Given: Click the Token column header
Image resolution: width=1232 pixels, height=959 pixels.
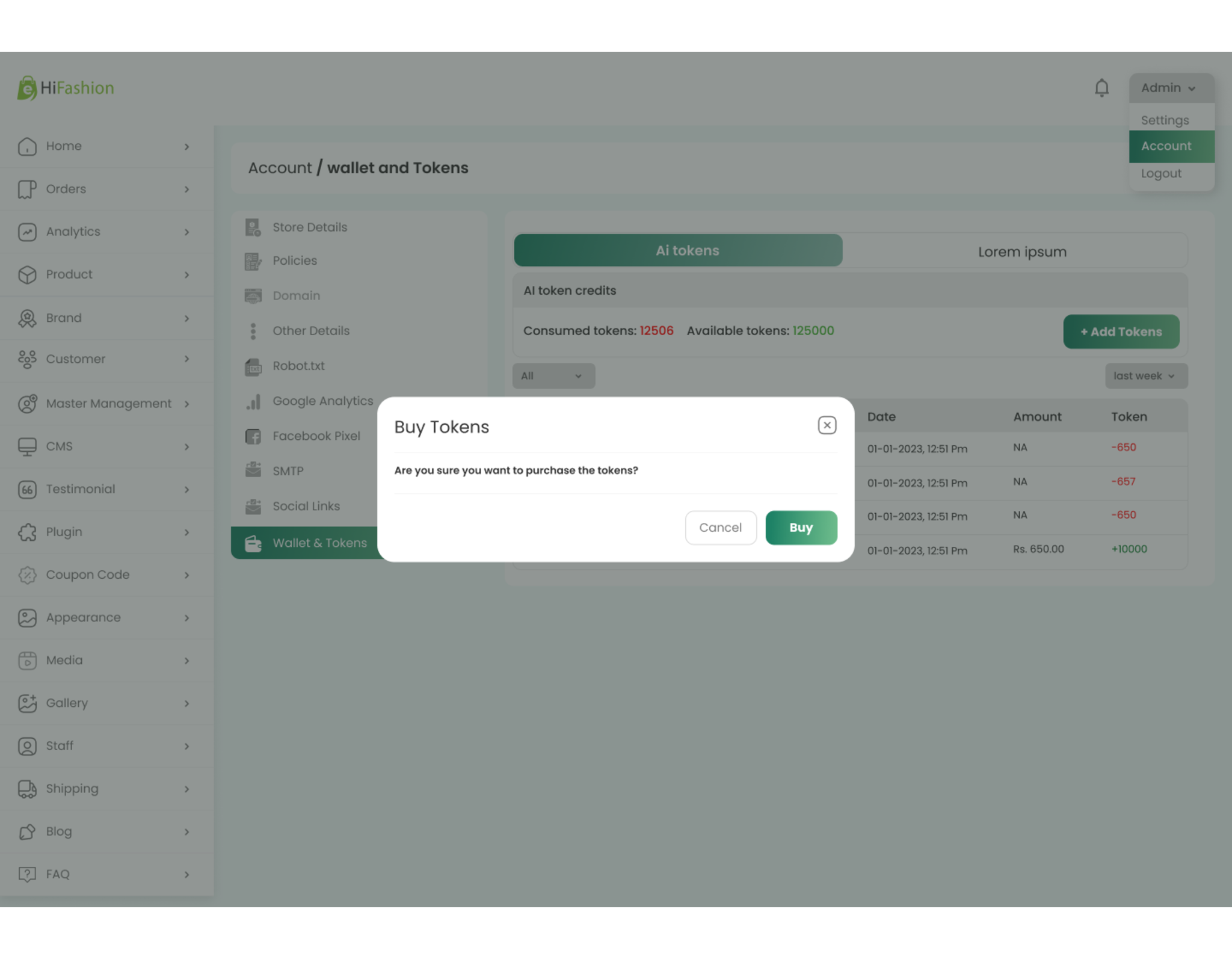Looking at the screenshot, I should click(1129, 416).
